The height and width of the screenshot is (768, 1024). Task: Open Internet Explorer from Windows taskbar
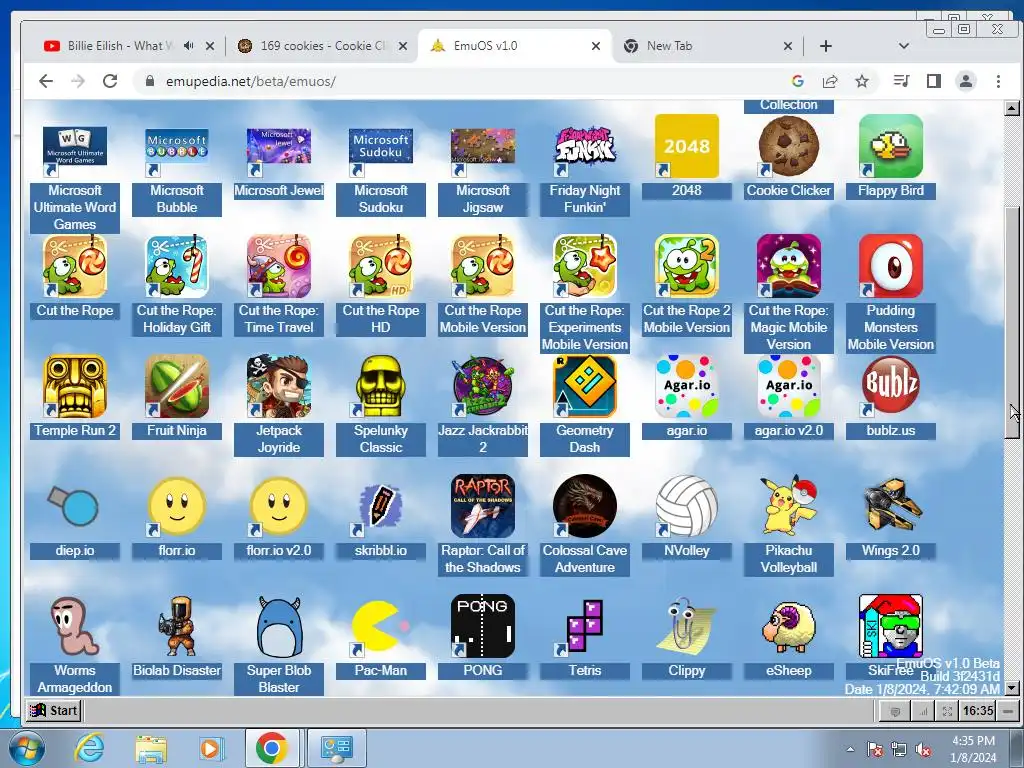coord(89,748)
